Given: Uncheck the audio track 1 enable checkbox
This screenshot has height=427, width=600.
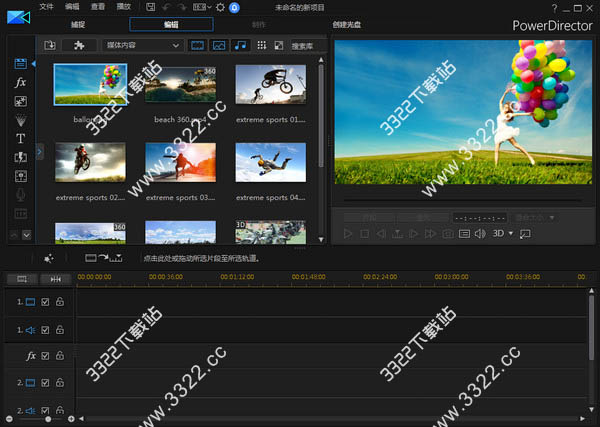Looking at the screenshot, I should pyautogui.click(x=45, y=330).
